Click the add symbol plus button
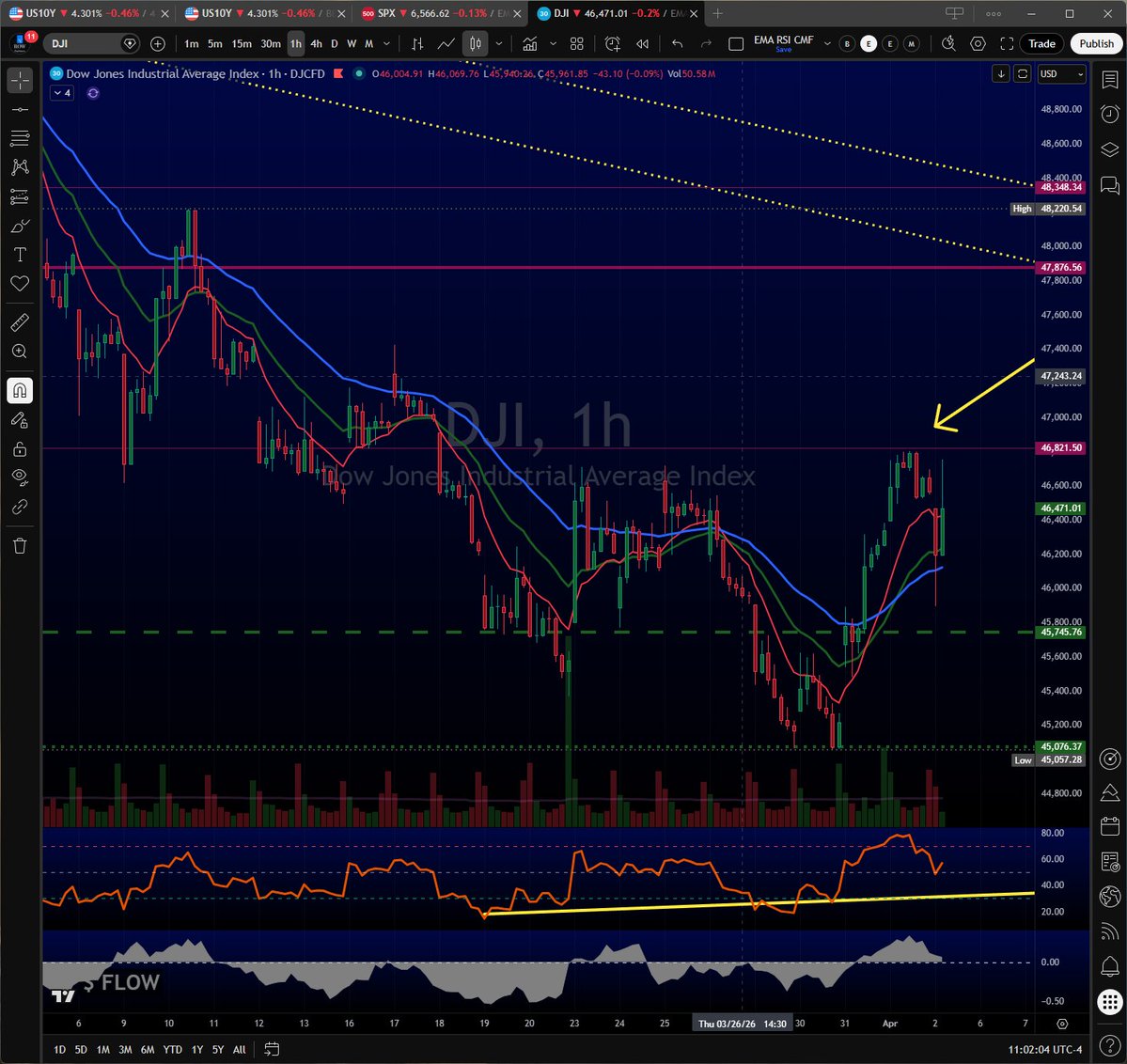The height and width of the screenshot is (1064, 1127). click(x=157, y=44)
